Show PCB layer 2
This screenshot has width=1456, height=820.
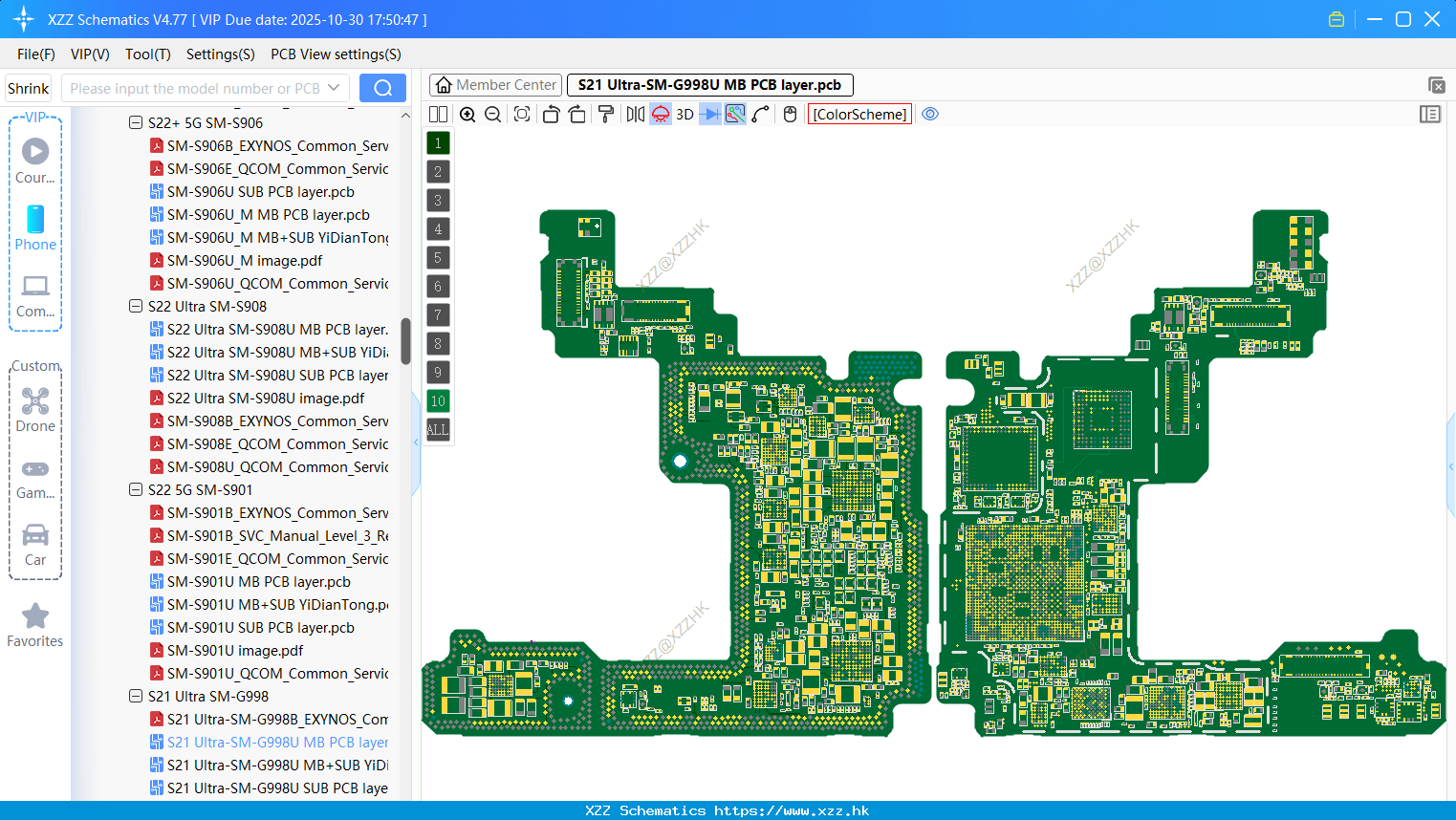coord(438,172)
